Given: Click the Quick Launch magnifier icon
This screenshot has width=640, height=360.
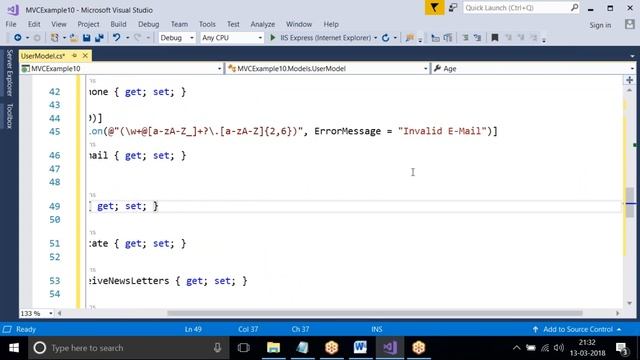Looking at the screenshot, I should [574, 7].
